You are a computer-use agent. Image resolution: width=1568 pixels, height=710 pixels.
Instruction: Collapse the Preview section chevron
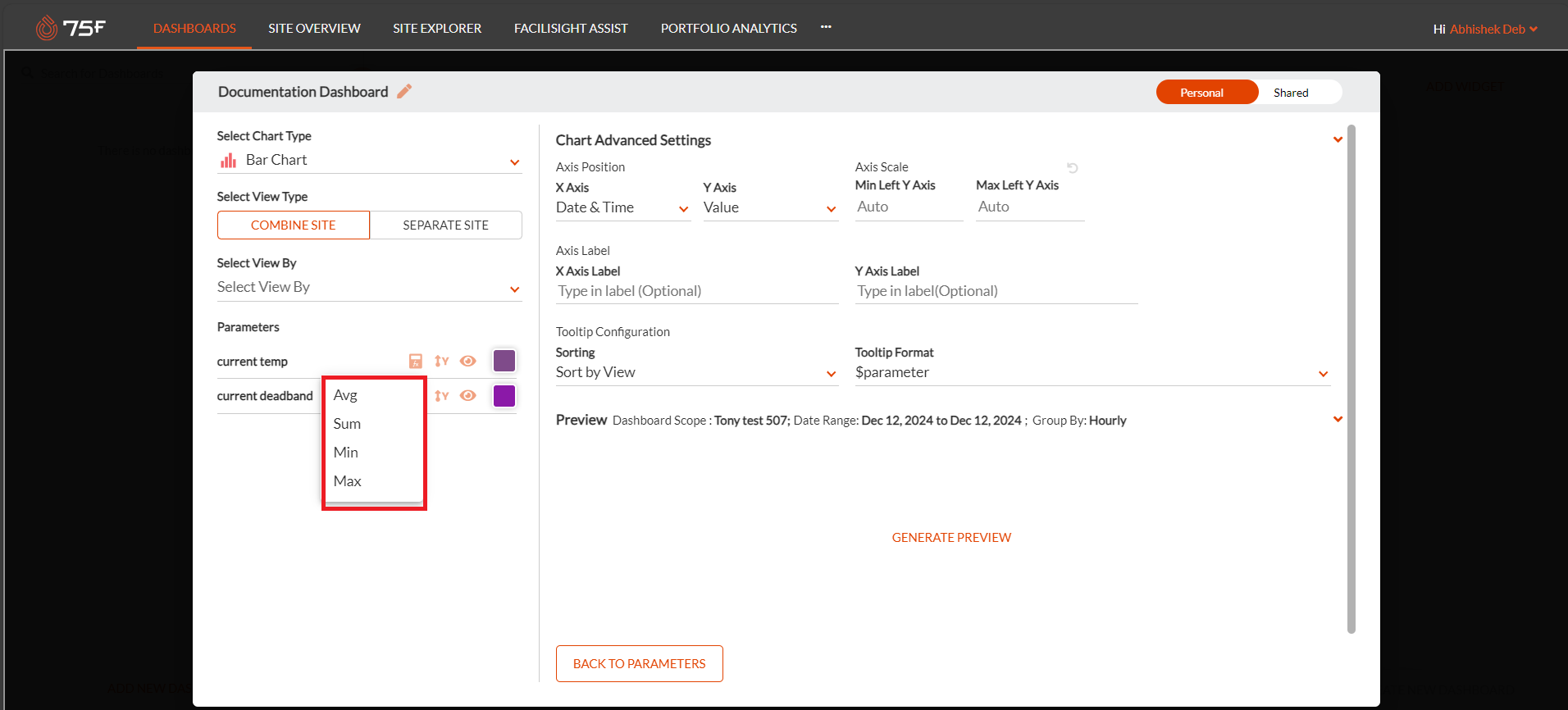1338,419
